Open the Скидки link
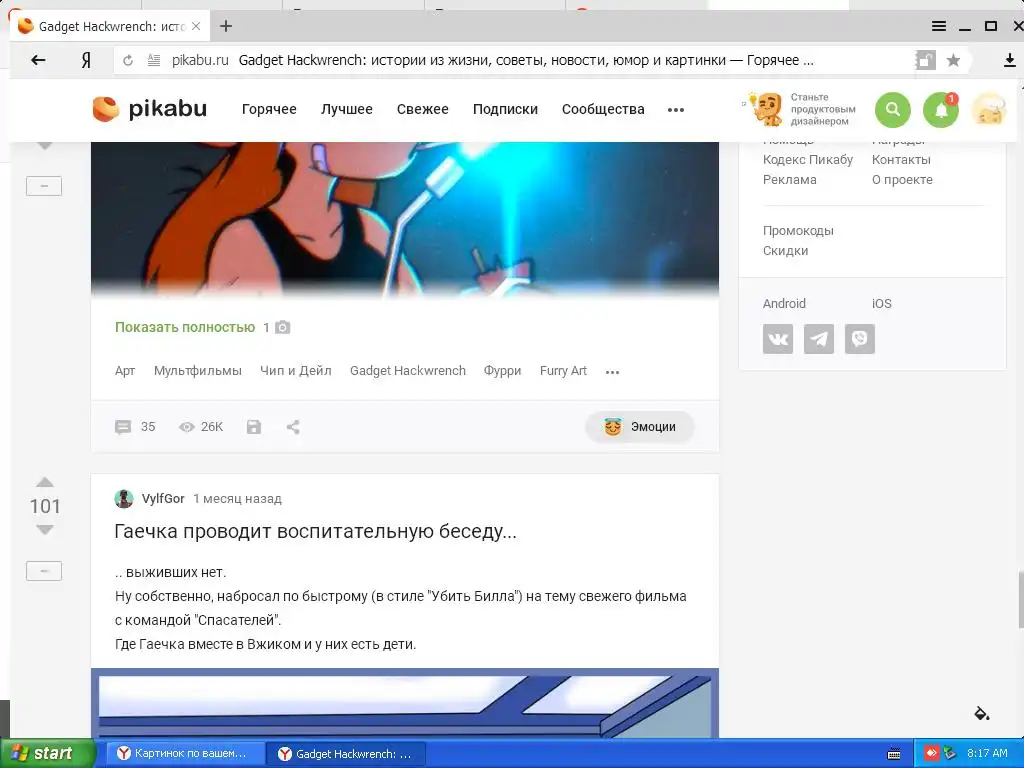The width and height of the screenshot is (1024, 768). (x=786, y=251)
